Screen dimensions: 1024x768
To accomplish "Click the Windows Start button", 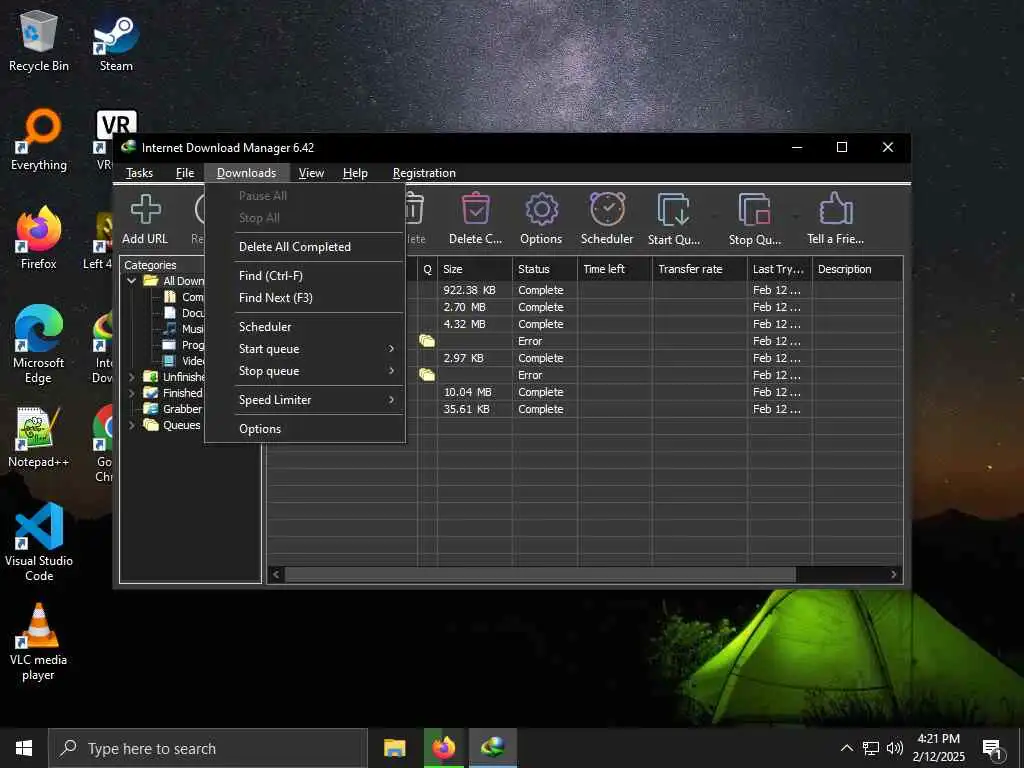I will [x=24, y=748].
